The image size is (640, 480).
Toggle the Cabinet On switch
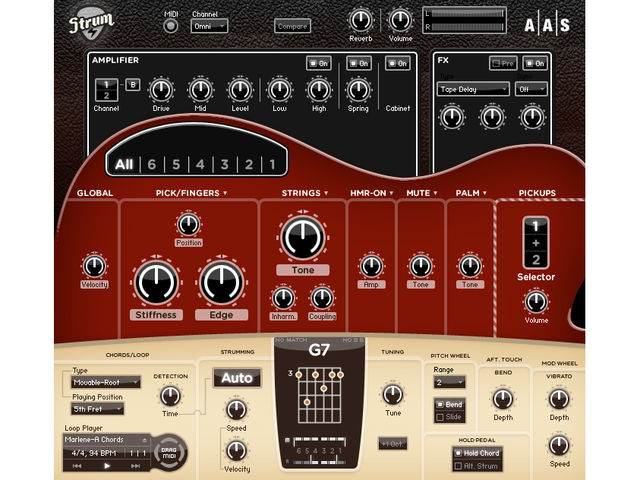pos(398,63)
